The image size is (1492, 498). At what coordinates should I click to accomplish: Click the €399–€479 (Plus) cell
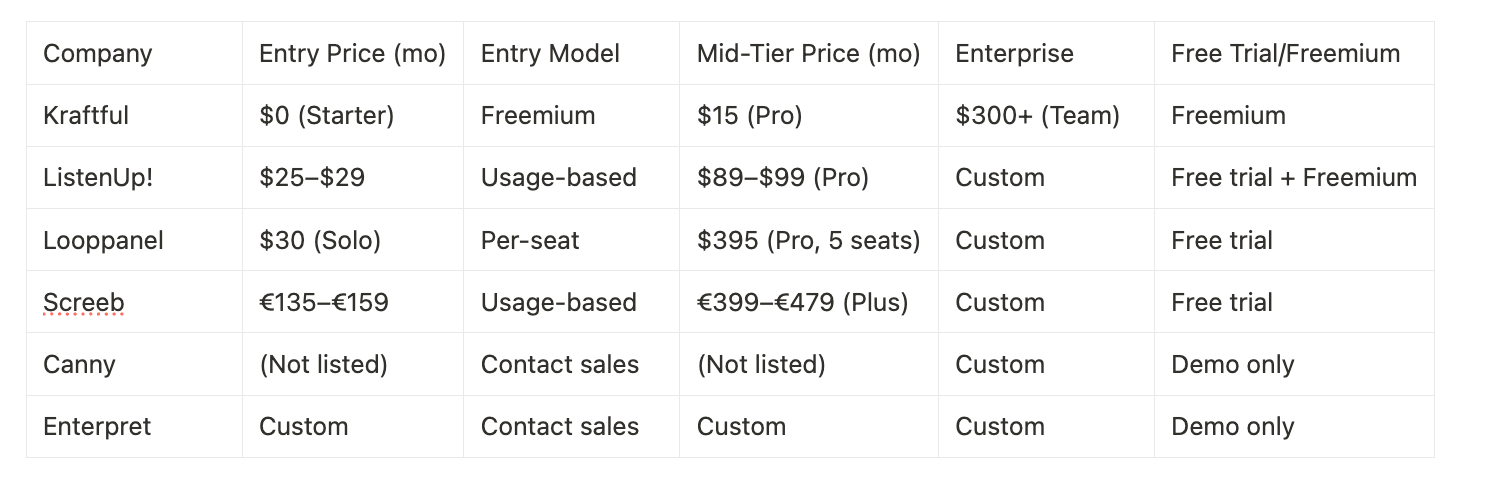tap(802, 303)
